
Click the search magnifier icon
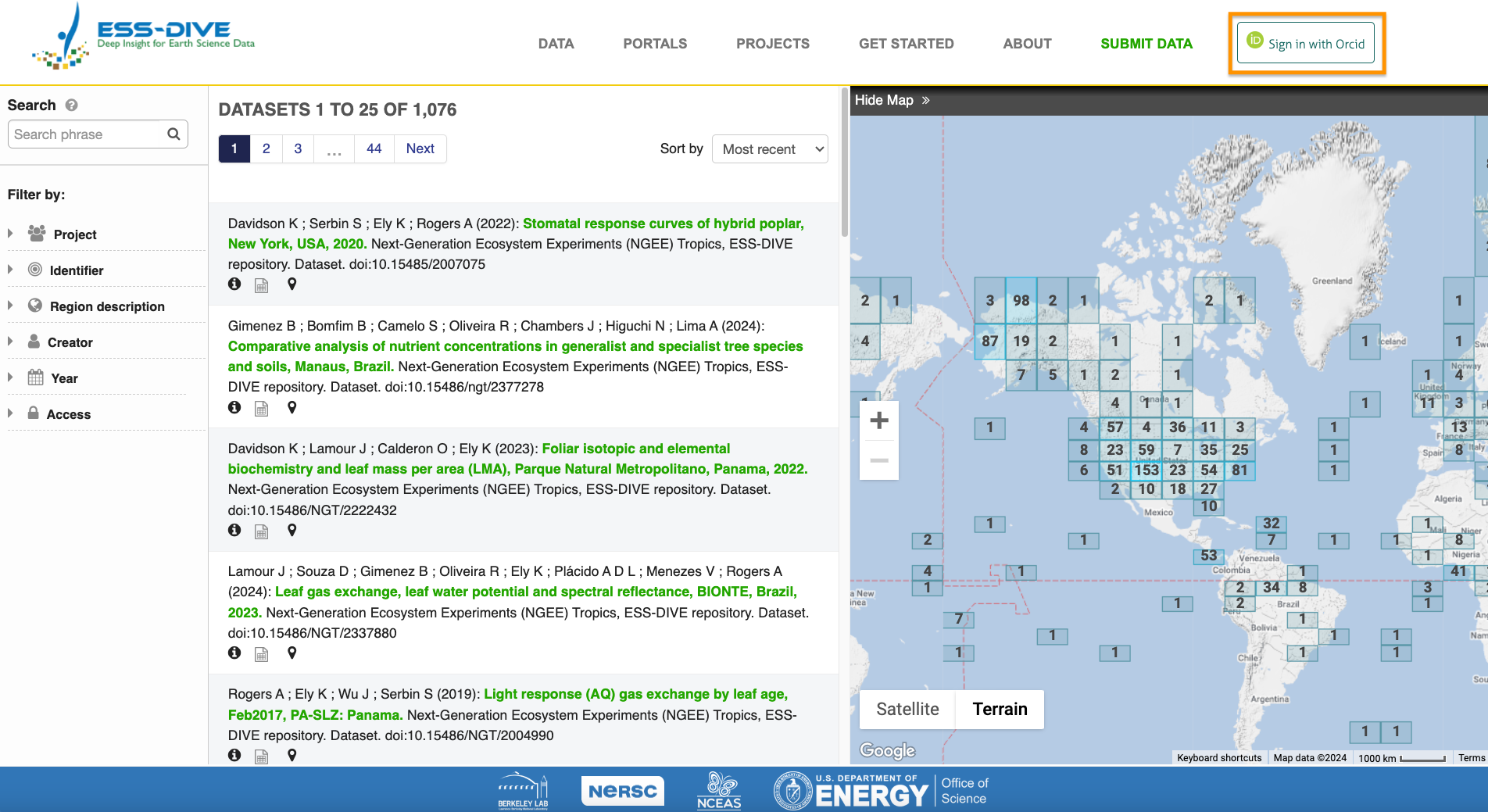coord(173,134)
